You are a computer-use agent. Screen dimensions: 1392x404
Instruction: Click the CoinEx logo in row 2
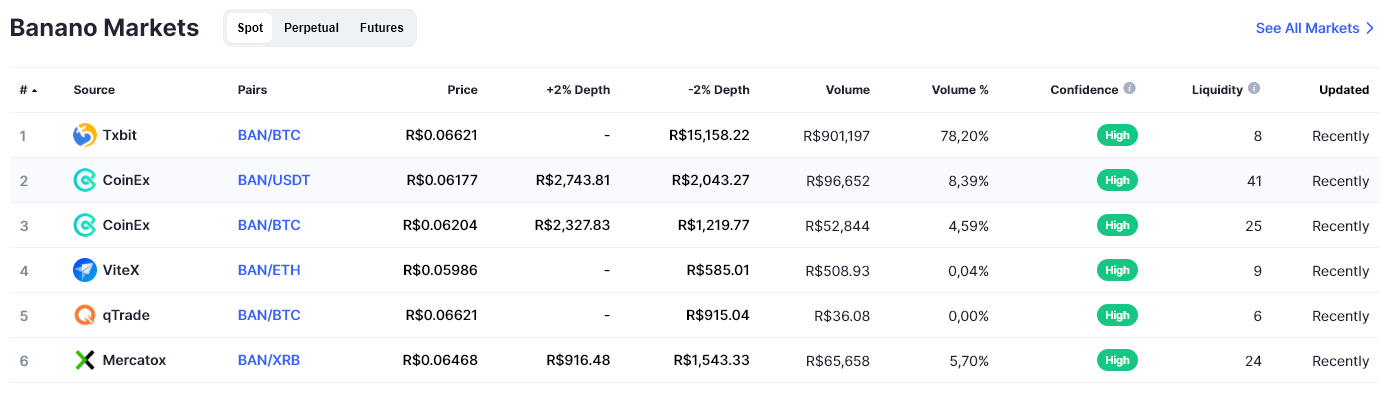pos(85,180)
